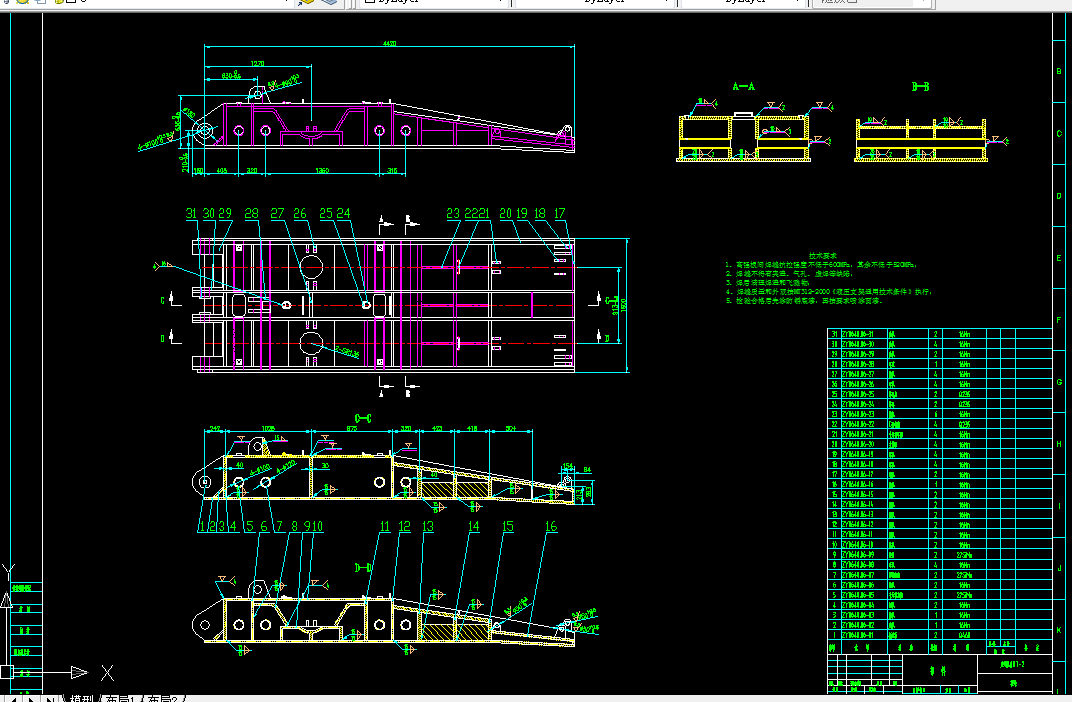Select the 1360 dimension under the side view

(x=322, y=170)
